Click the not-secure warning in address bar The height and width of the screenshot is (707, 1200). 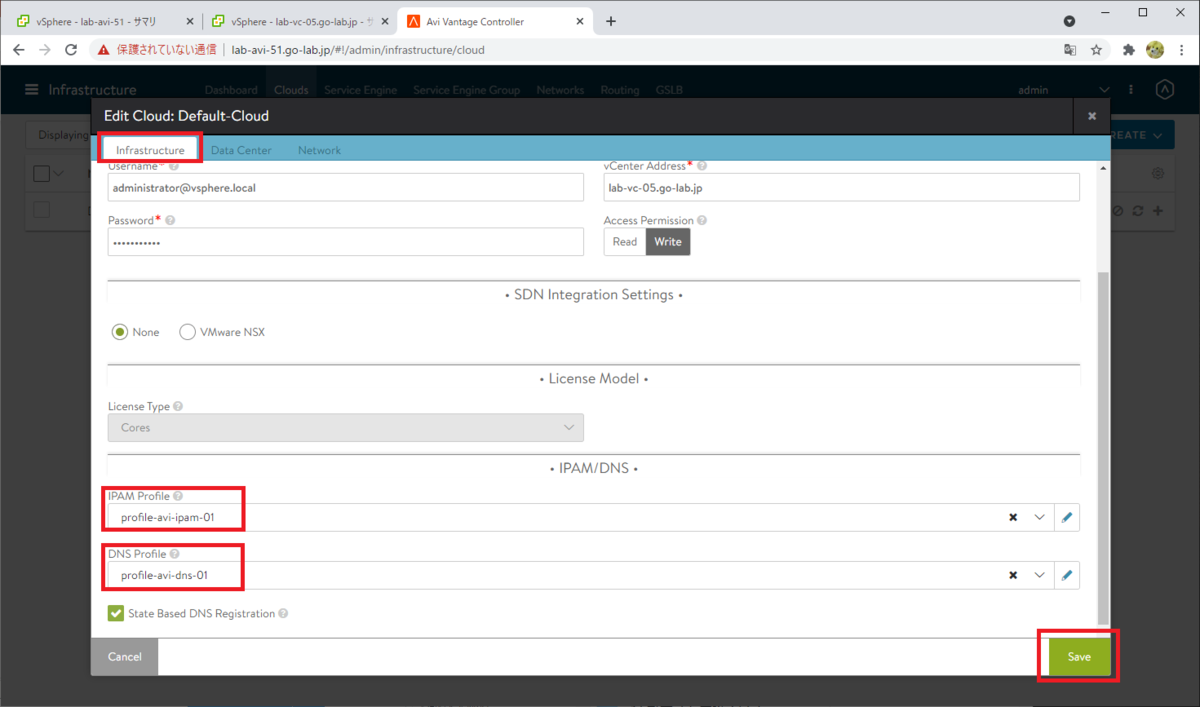pos(157,49)
